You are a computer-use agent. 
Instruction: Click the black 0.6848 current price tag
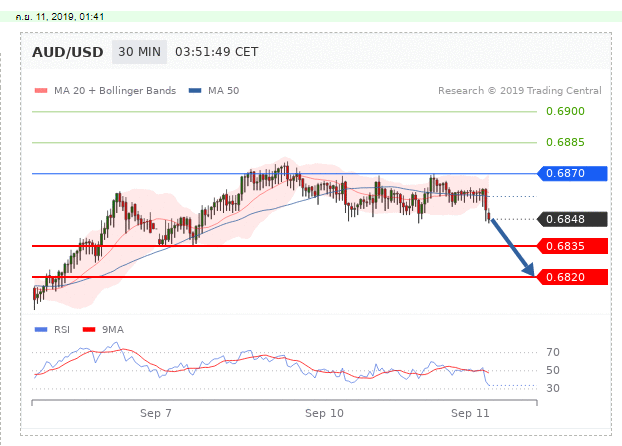click(x=572, y=219)
